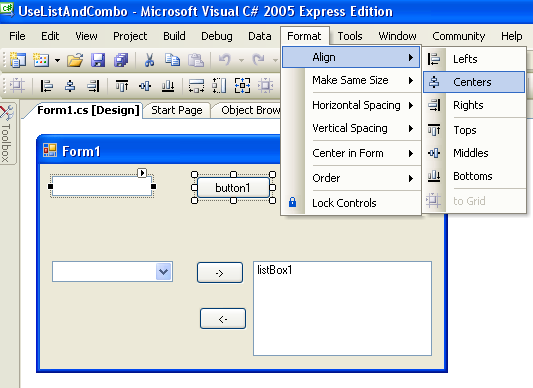Expand the Horizontal Spacing submenu

351,105
